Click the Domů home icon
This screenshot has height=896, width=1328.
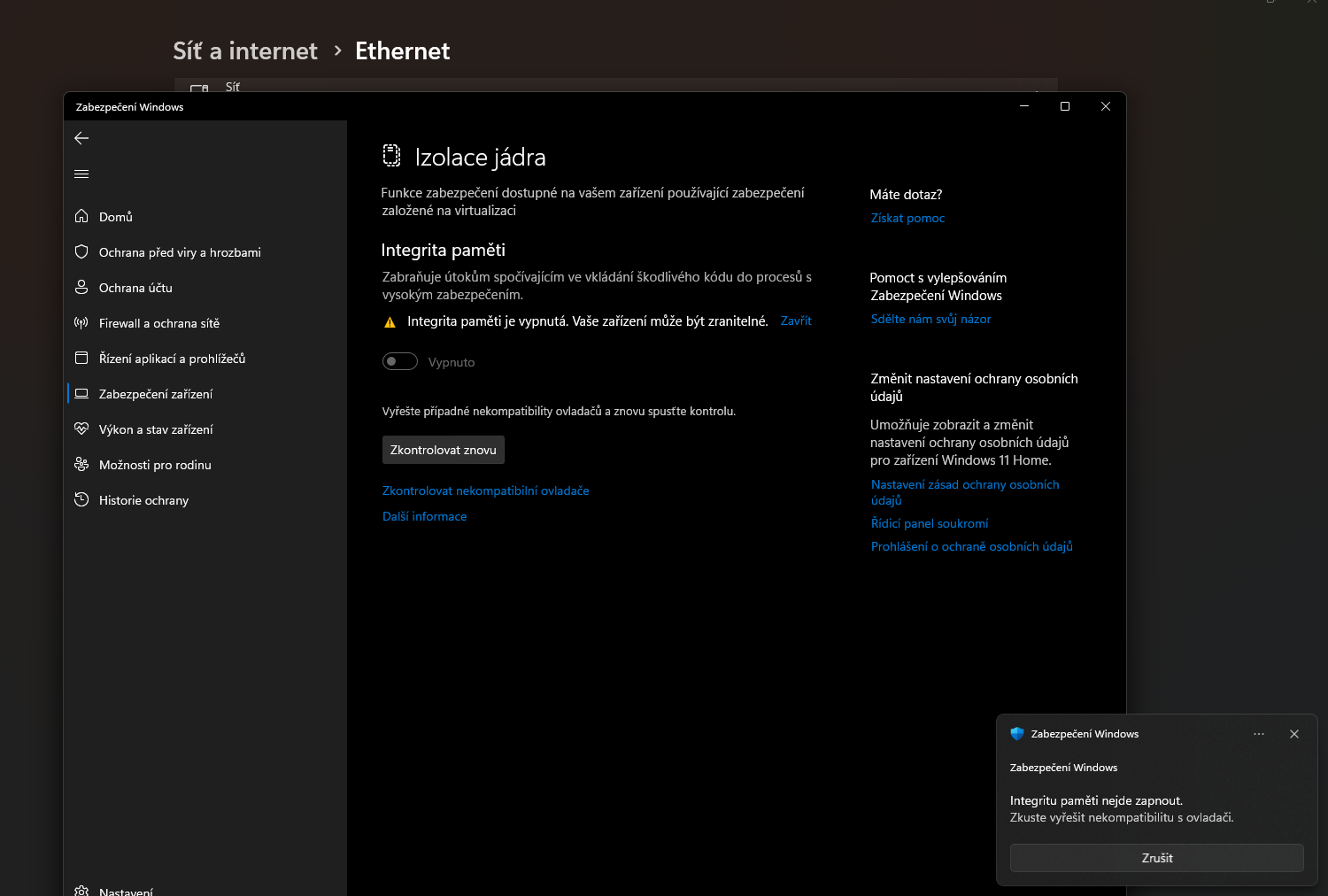(x=81, y=216)
